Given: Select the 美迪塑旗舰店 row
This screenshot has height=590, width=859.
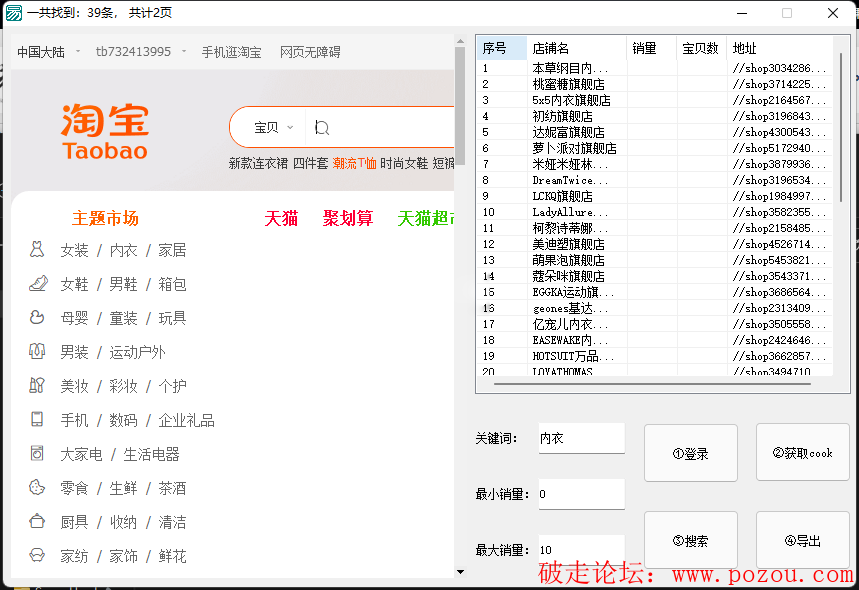Looking at the screenshot, I should coord(655,244).
